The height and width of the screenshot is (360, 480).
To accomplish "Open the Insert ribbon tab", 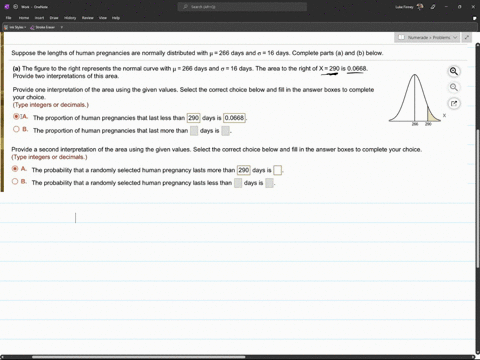I will pos(39,18).
